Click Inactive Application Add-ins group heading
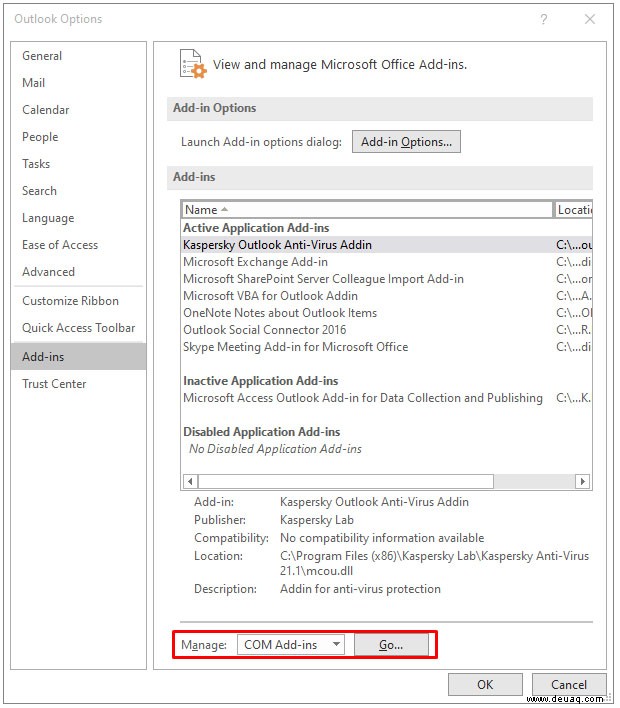620x708 pixels. pos(261,381)
